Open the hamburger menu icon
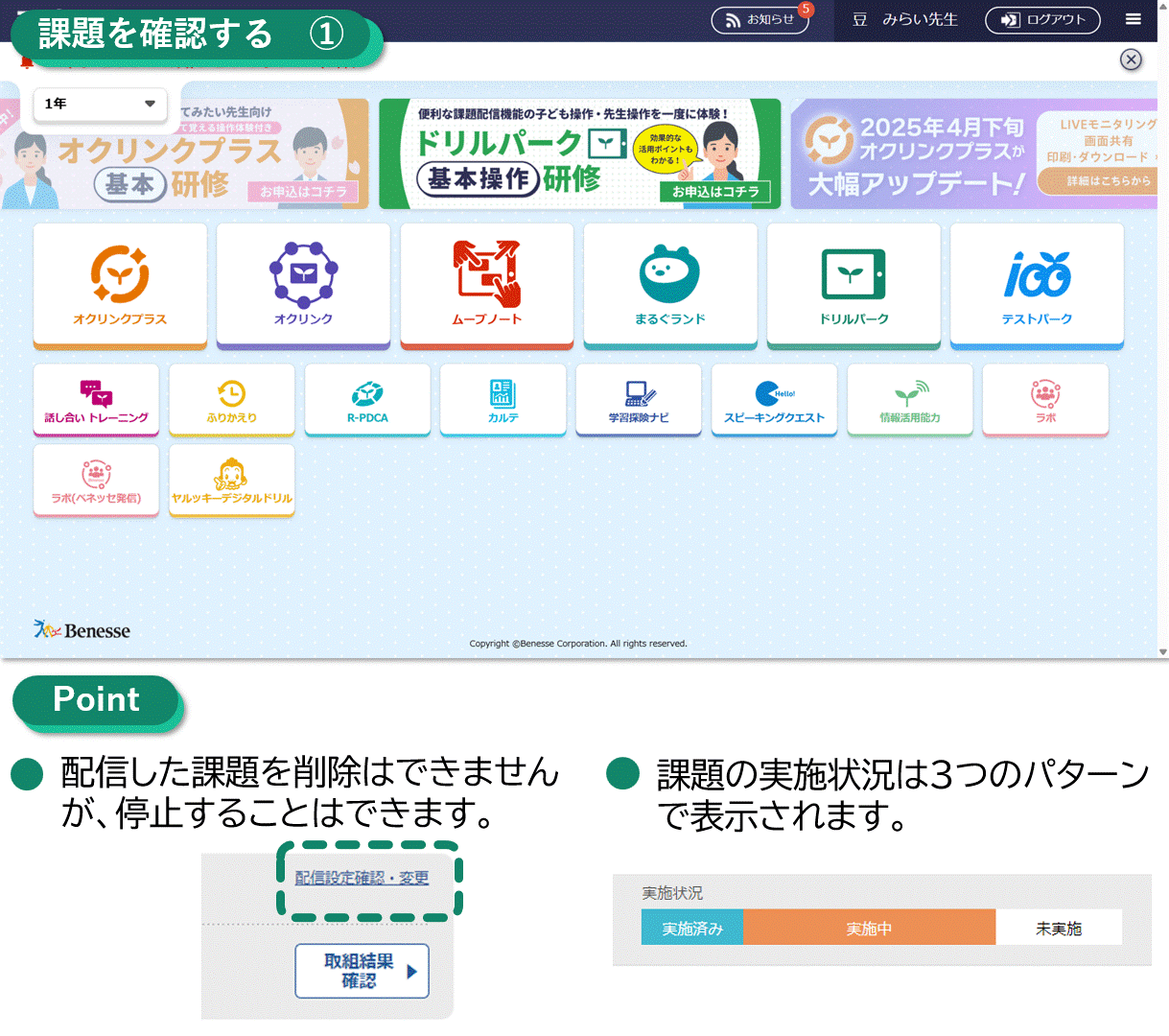This screenshot has height=1036, width=1169. coord(1134,19)
